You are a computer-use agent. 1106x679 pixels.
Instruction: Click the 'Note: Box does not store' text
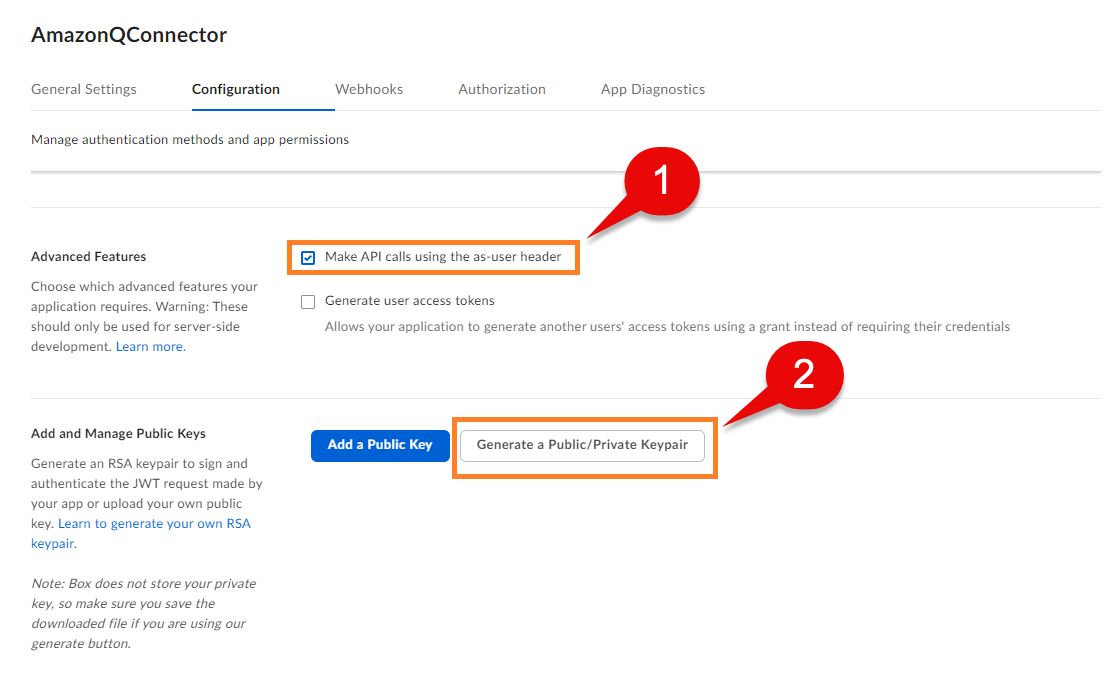(144, 613)
